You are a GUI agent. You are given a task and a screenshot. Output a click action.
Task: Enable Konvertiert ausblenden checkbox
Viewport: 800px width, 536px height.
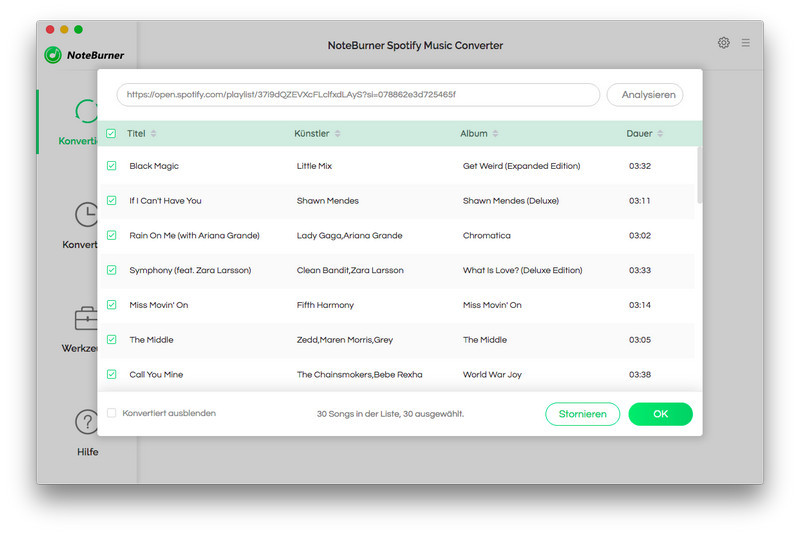point(111,413)
